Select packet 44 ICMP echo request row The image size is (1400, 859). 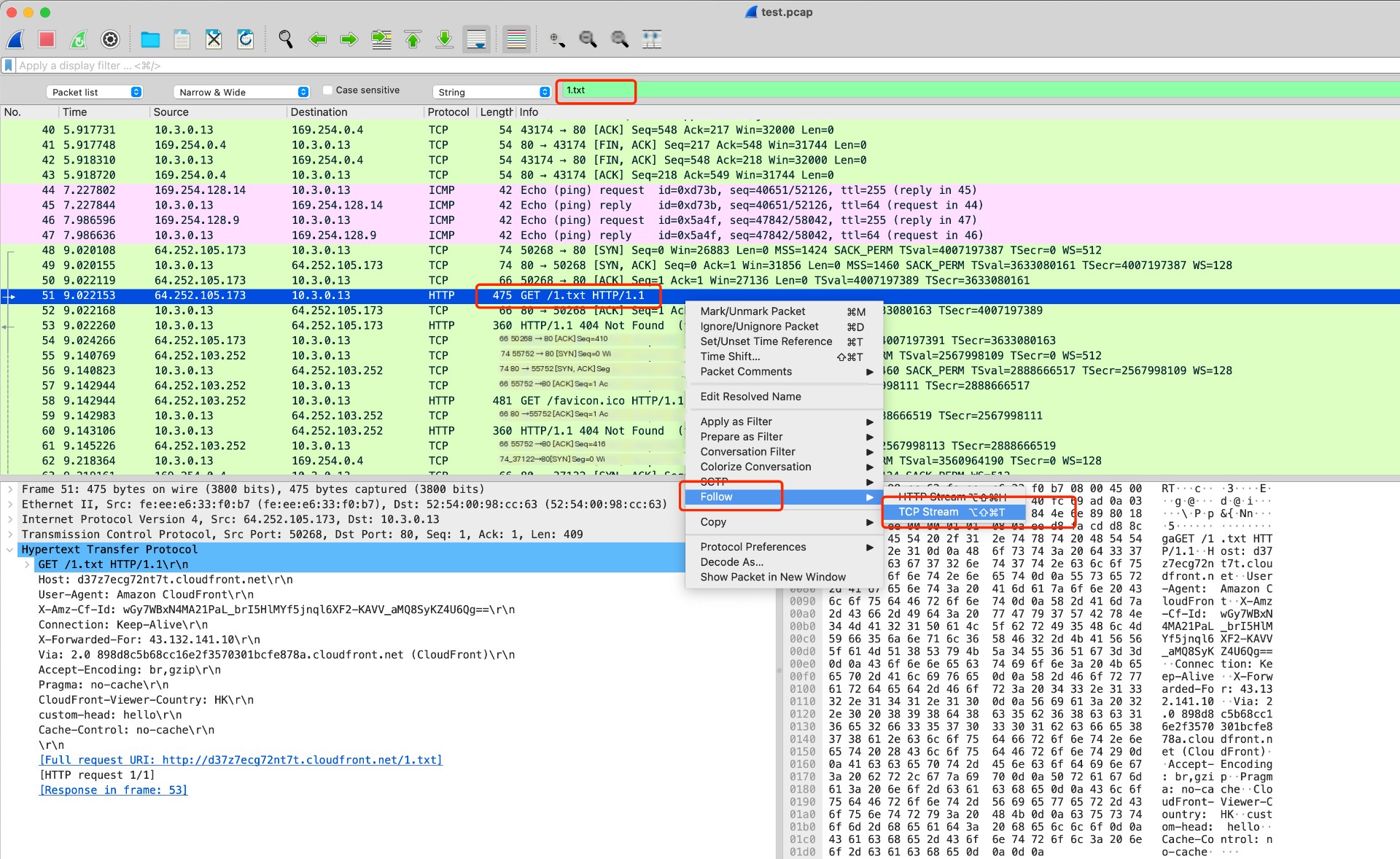pos(700,190)
